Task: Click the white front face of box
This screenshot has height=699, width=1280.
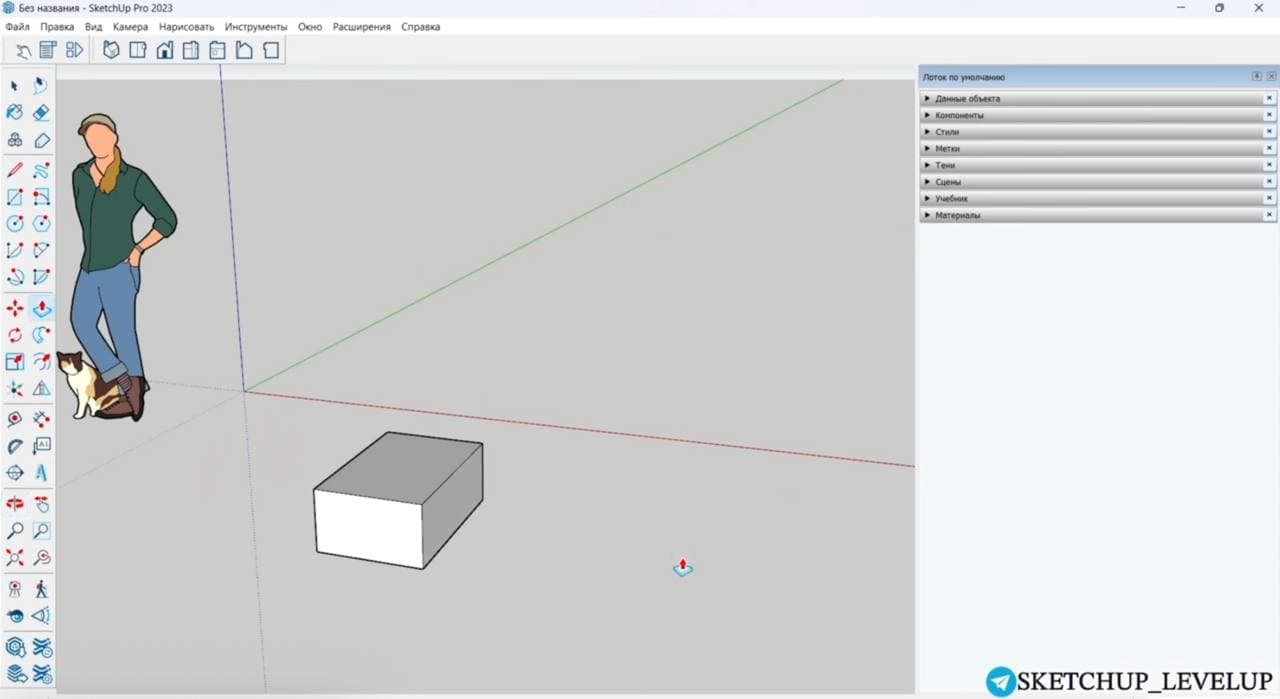Action: [x=368, y=528]
